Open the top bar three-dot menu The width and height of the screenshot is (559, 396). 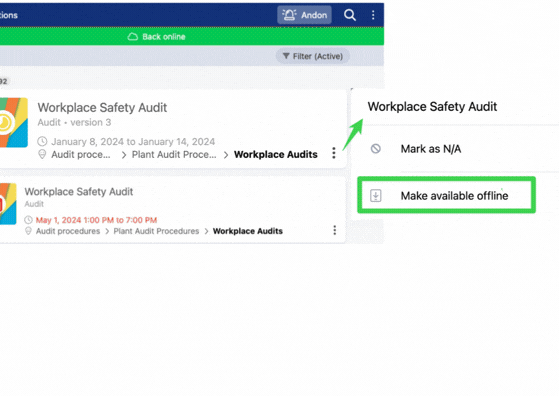(373, 15)
